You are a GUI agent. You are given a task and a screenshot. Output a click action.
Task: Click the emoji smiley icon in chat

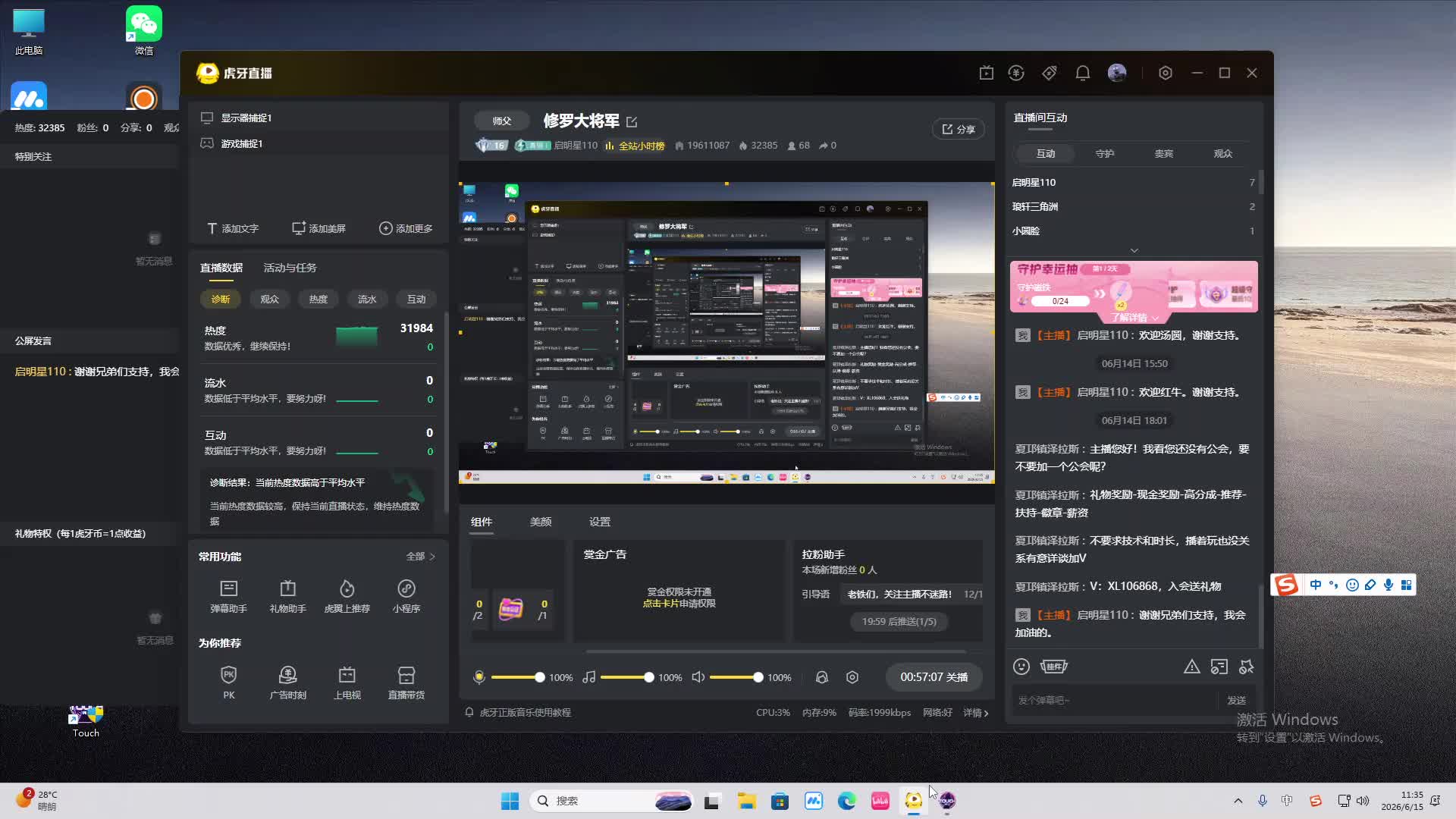[x=1021, y=667]
